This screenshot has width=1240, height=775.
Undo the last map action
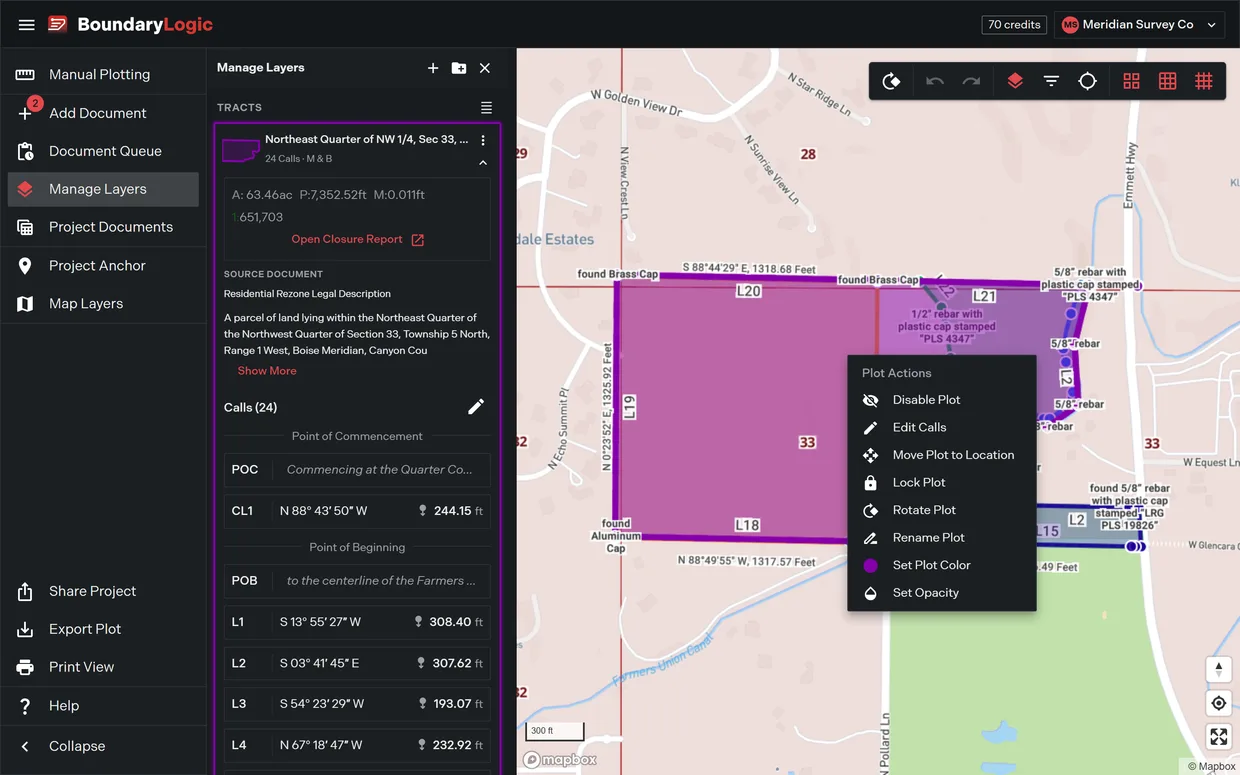pos(935,81)
